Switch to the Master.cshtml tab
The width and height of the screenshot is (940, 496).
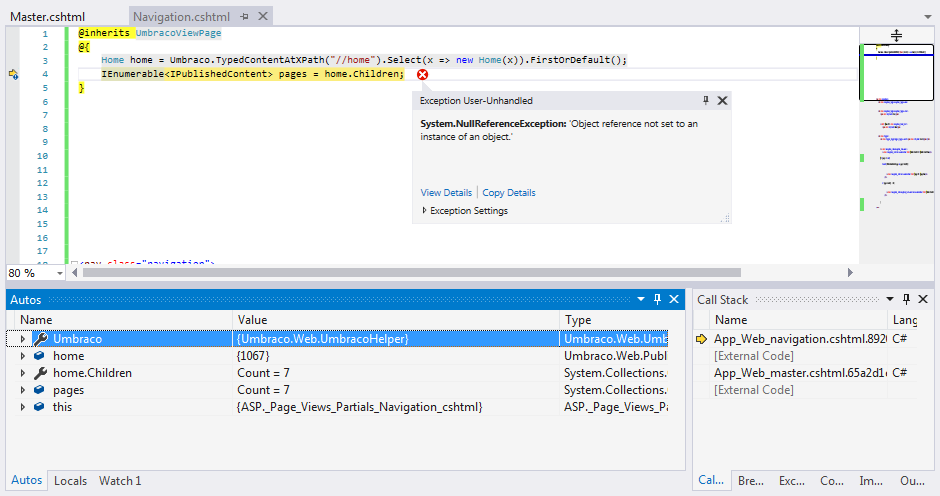[47, 17]
